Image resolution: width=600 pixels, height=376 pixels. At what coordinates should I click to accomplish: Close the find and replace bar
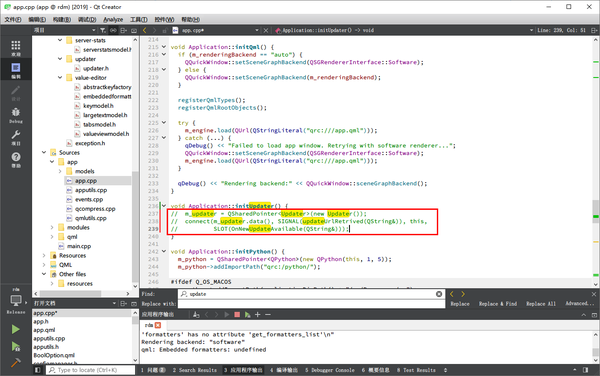point(594,294)
